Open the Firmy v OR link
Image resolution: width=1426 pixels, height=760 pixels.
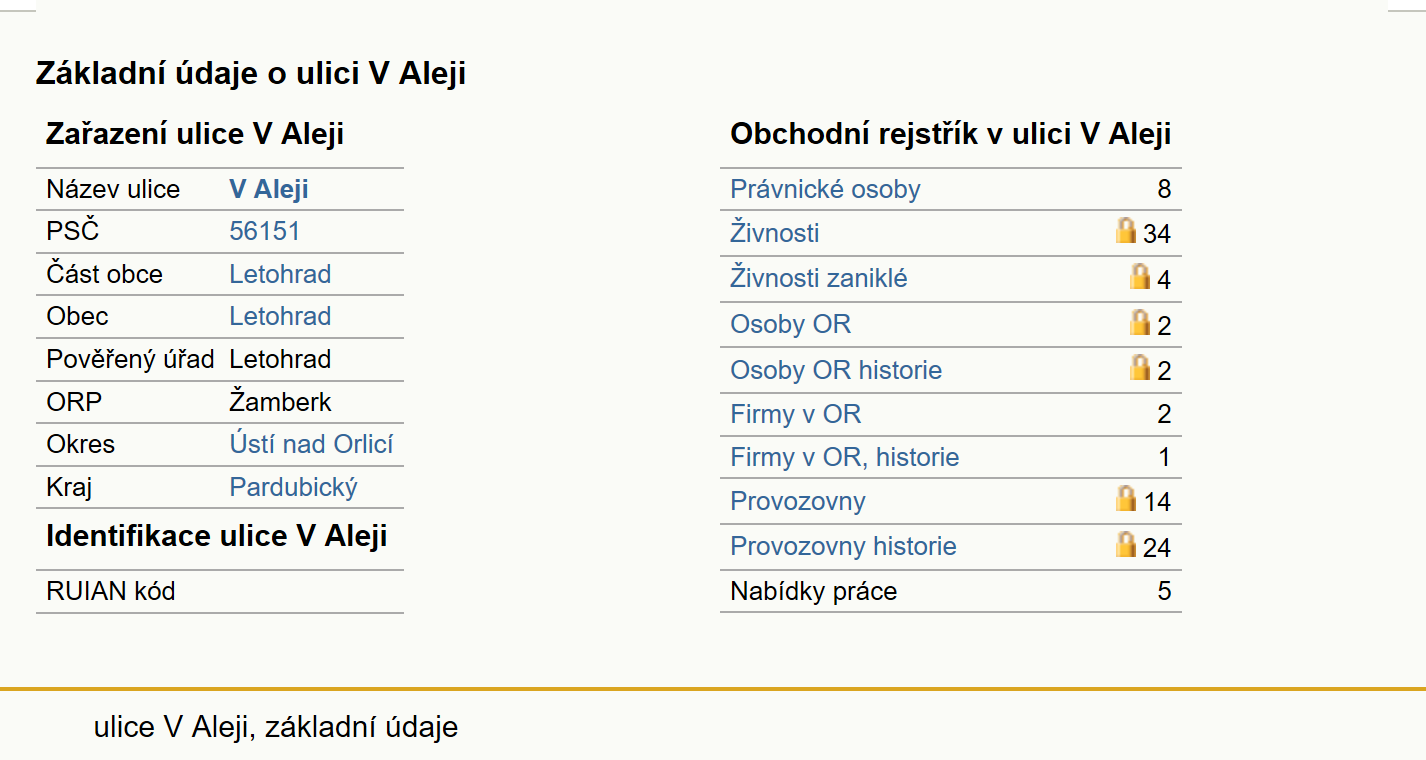click(796, 414)
